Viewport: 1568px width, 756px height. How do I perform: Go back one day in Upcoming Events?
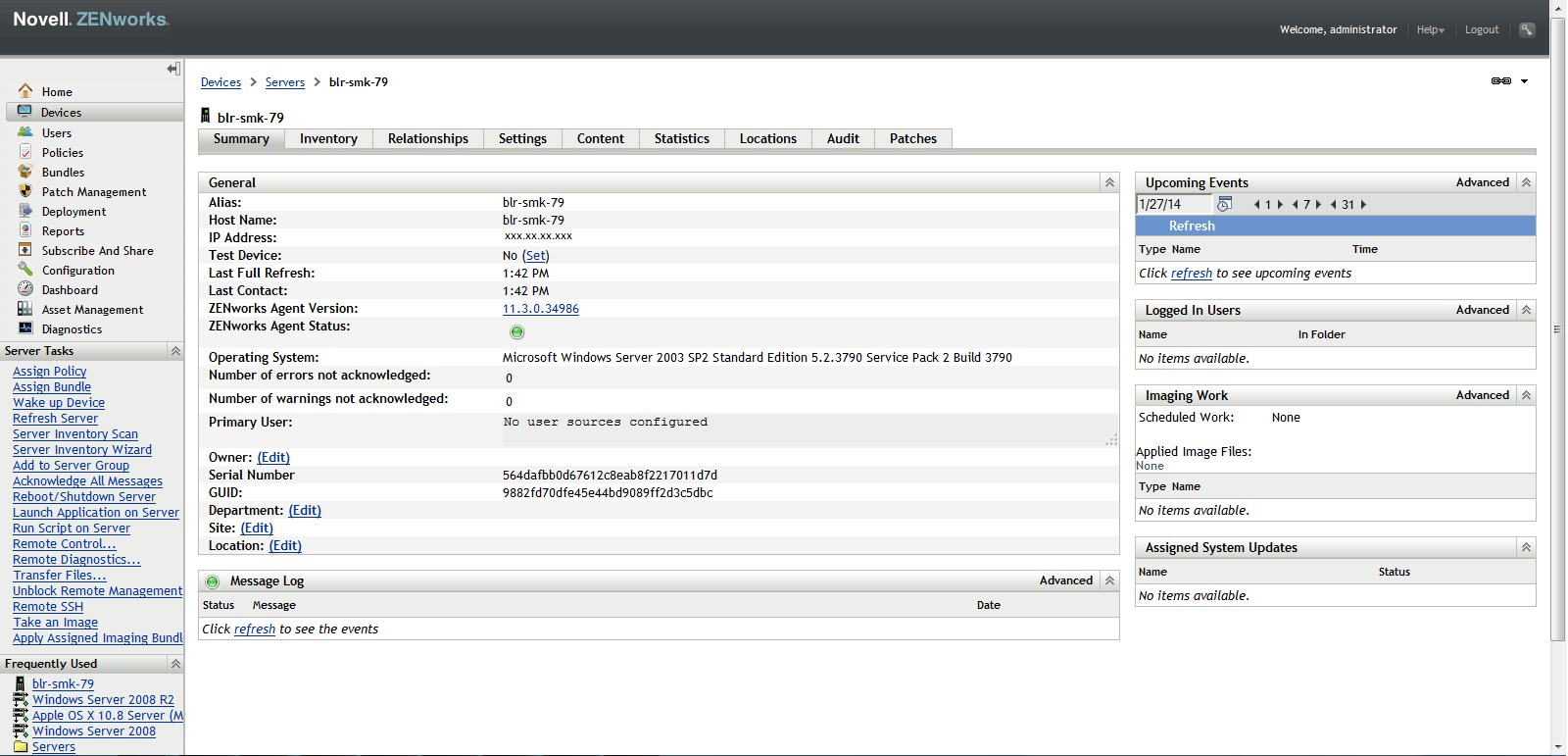click(x=1257, y=205)
